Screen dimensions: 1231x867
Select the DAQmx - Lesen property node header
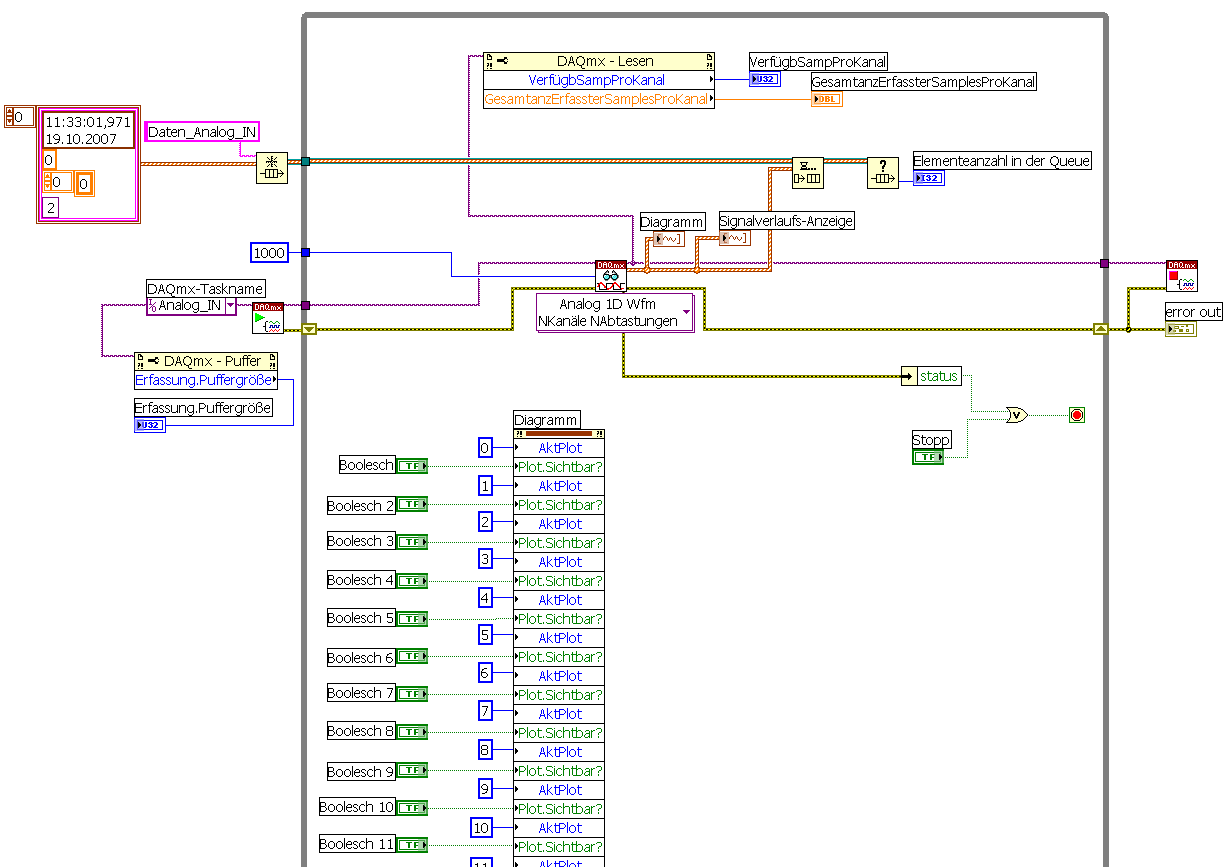tap(599, 61)
